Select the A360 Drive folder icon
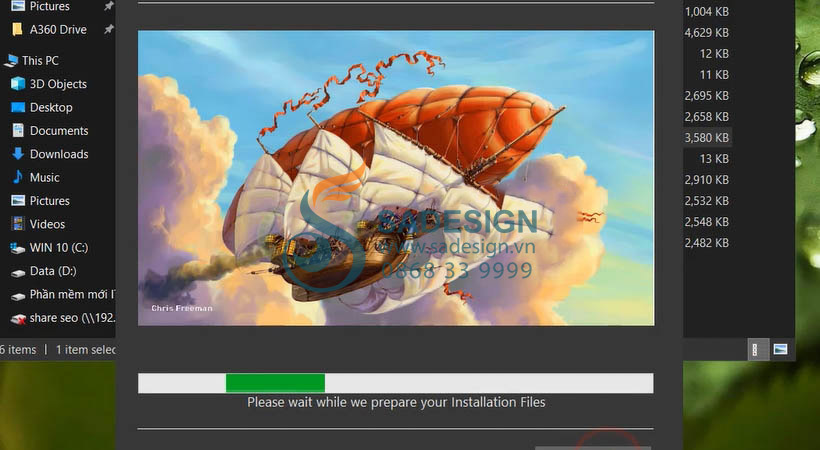Viewport: 820px width, 450px height. 17,29
